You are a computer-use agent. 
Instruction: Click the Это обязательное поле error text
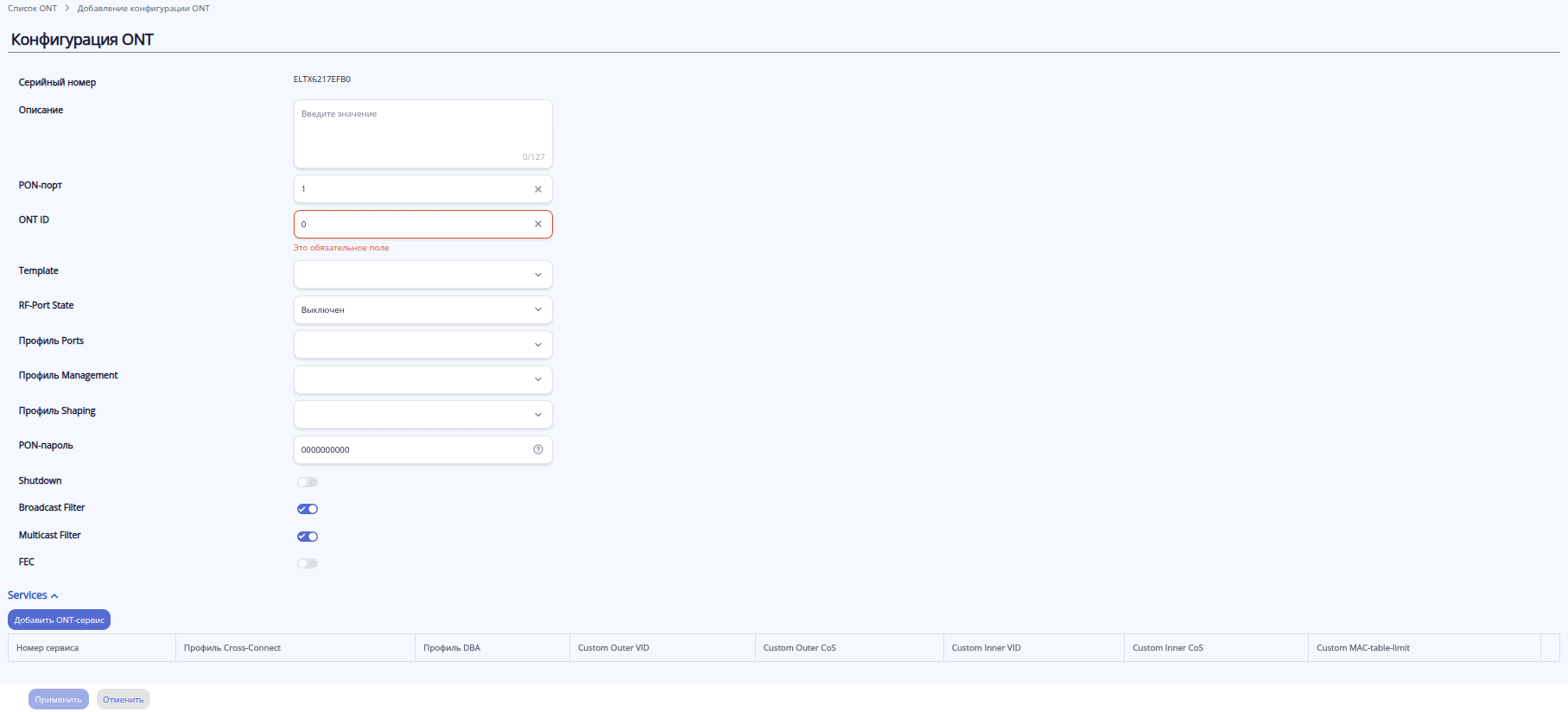341,248
